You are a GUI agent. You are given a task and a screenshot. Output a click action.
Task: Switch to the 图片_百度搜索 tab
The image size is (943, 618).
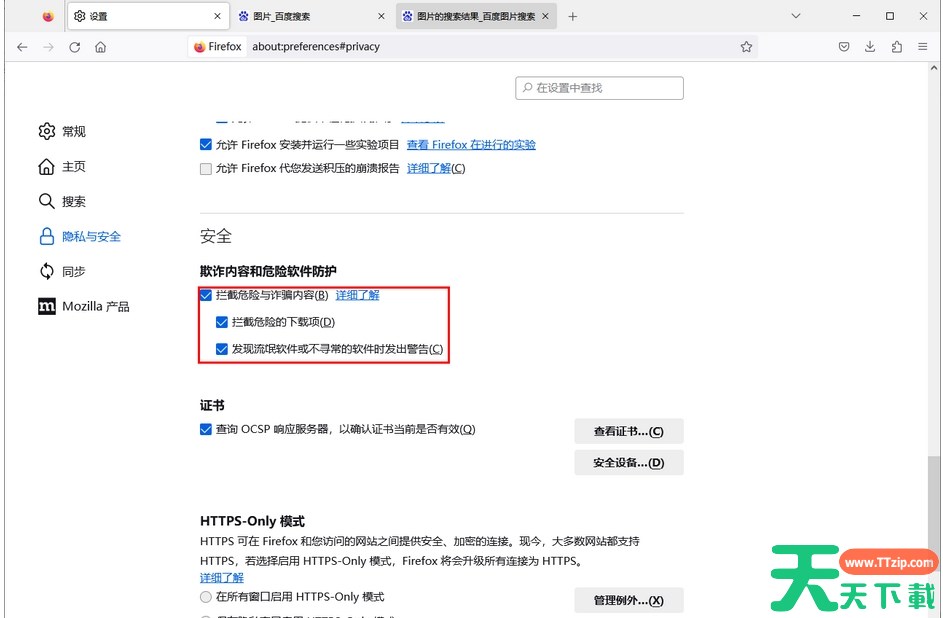(x=312, y=16)
